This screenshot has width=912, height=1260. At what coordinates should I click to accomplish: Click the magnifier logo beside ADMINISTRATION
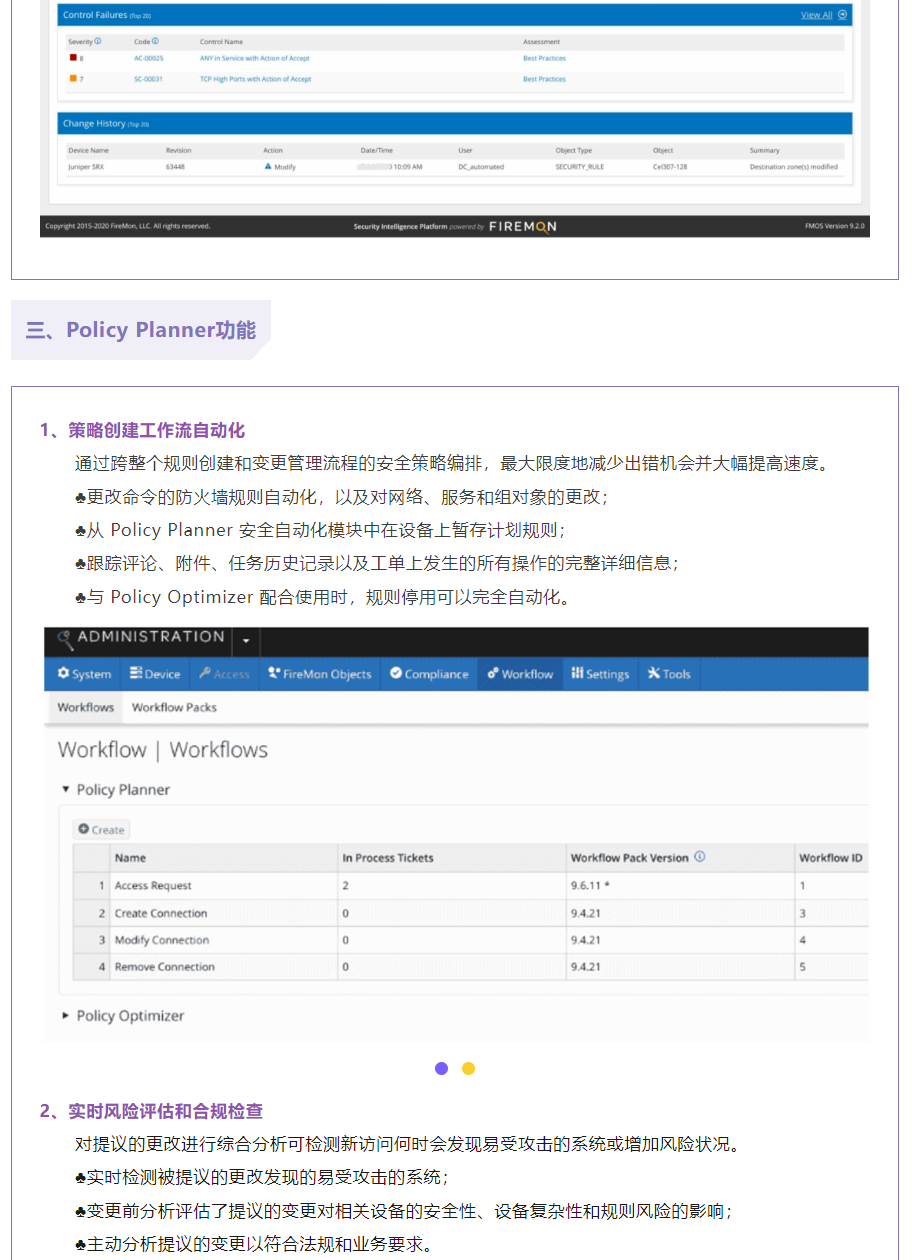[x=64, y=640]
